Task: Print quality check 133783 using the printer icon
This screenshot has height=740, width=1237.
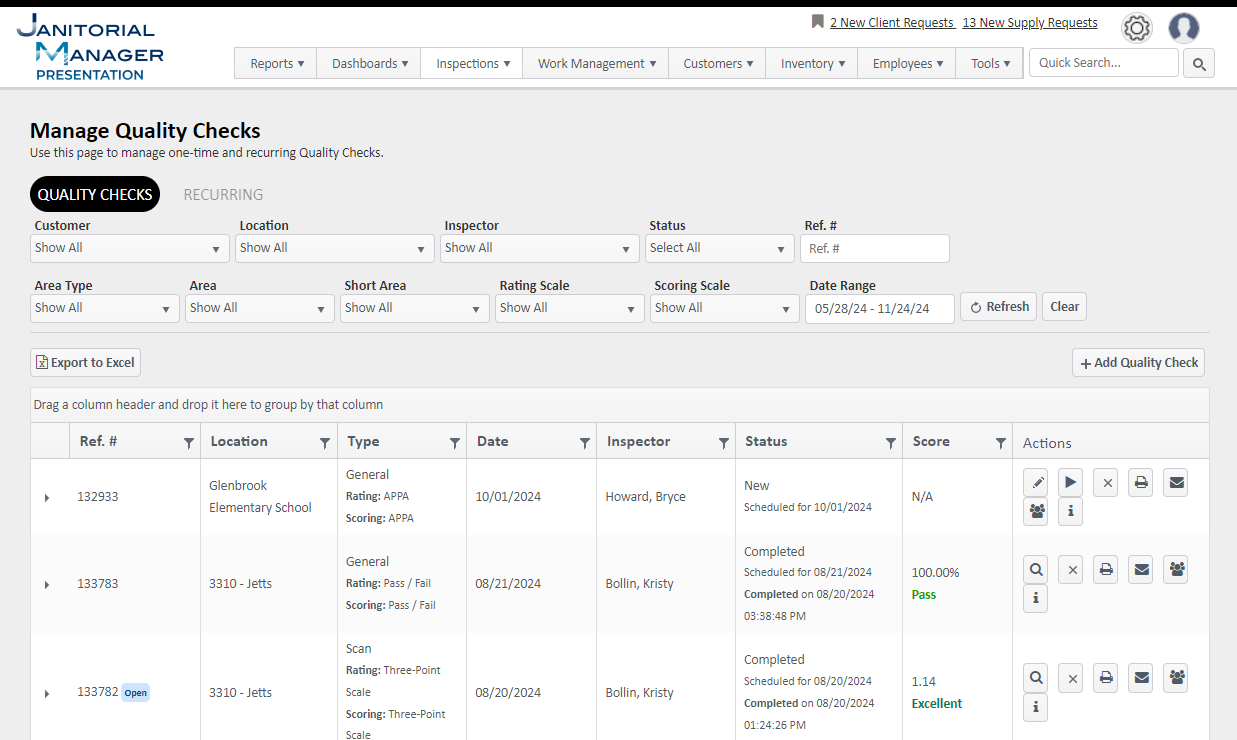Action: coord(1106,570)
